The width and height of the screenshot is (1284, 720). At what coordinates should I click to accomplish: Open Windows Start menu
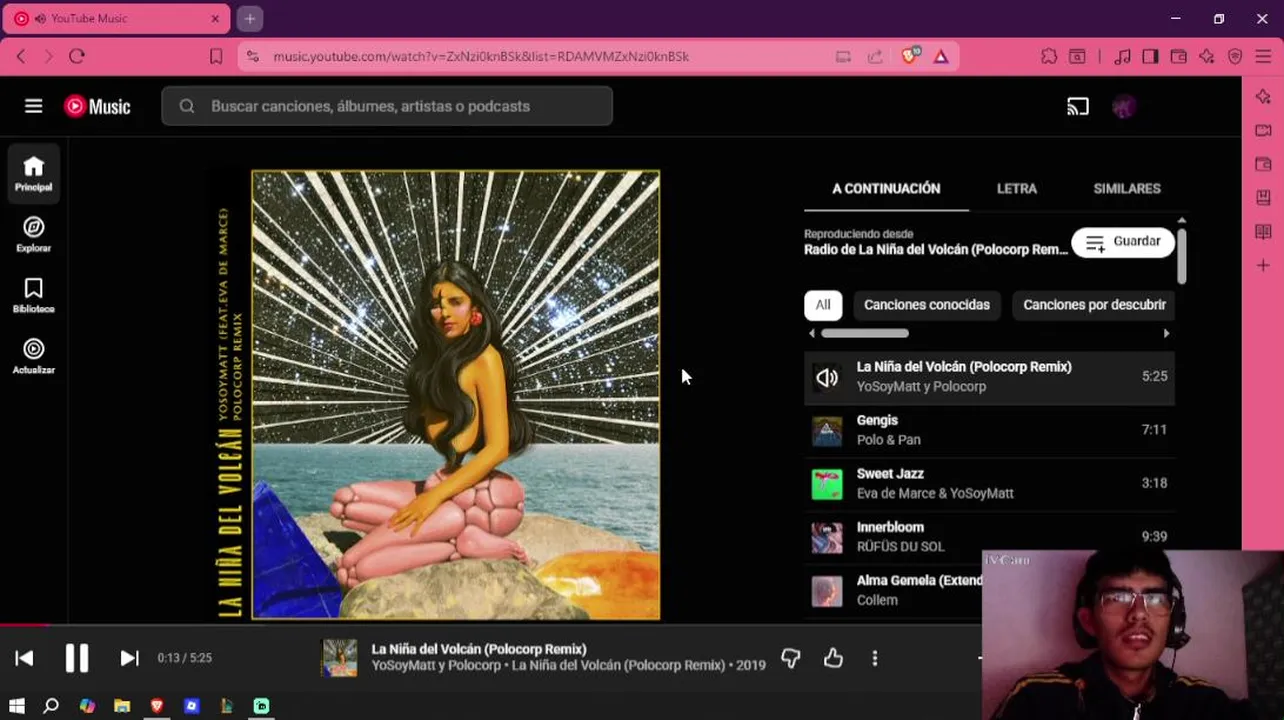(x=16, y=706)
